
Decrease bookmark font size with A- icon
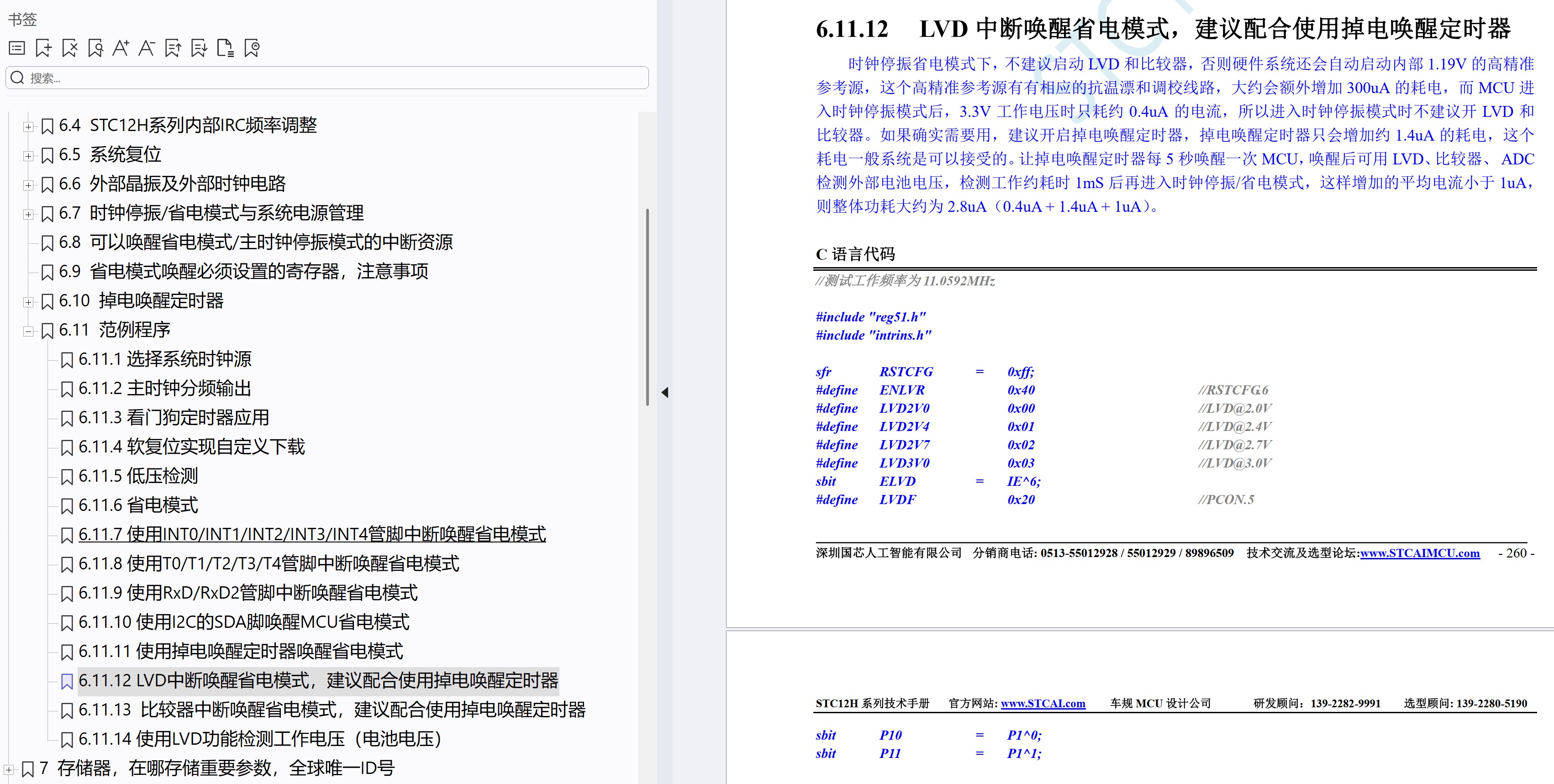[147, 47]
